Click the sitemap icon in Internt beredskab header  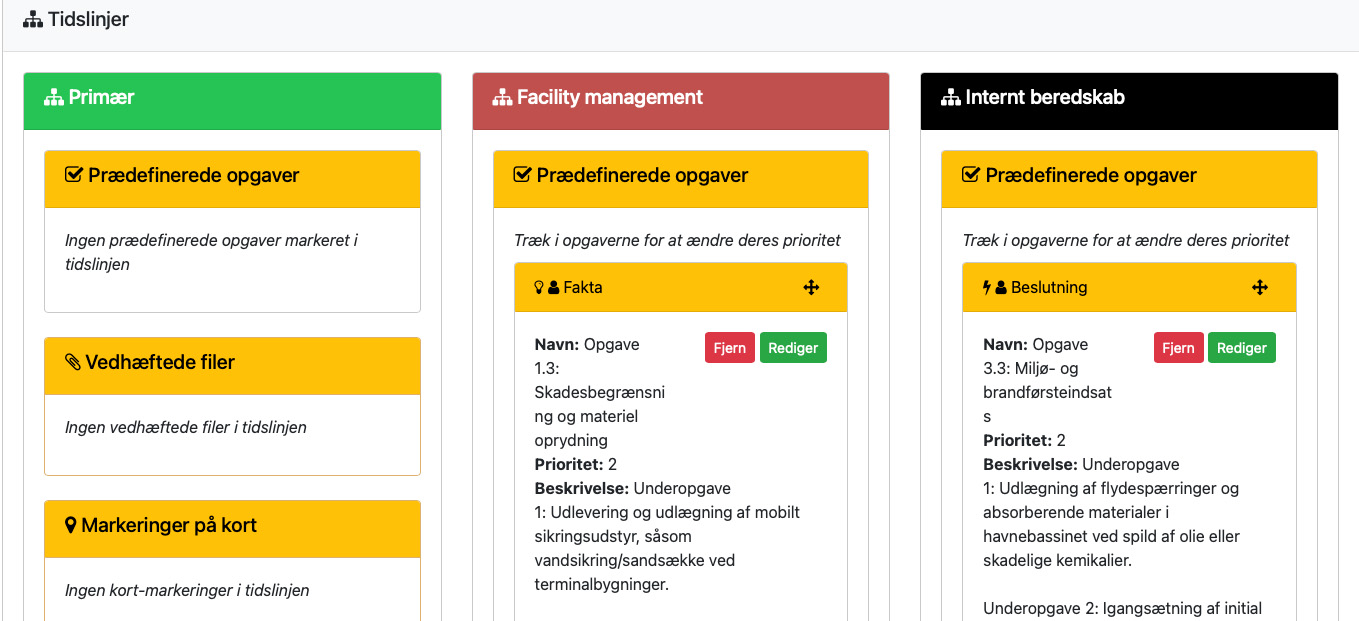coord(951,98)
